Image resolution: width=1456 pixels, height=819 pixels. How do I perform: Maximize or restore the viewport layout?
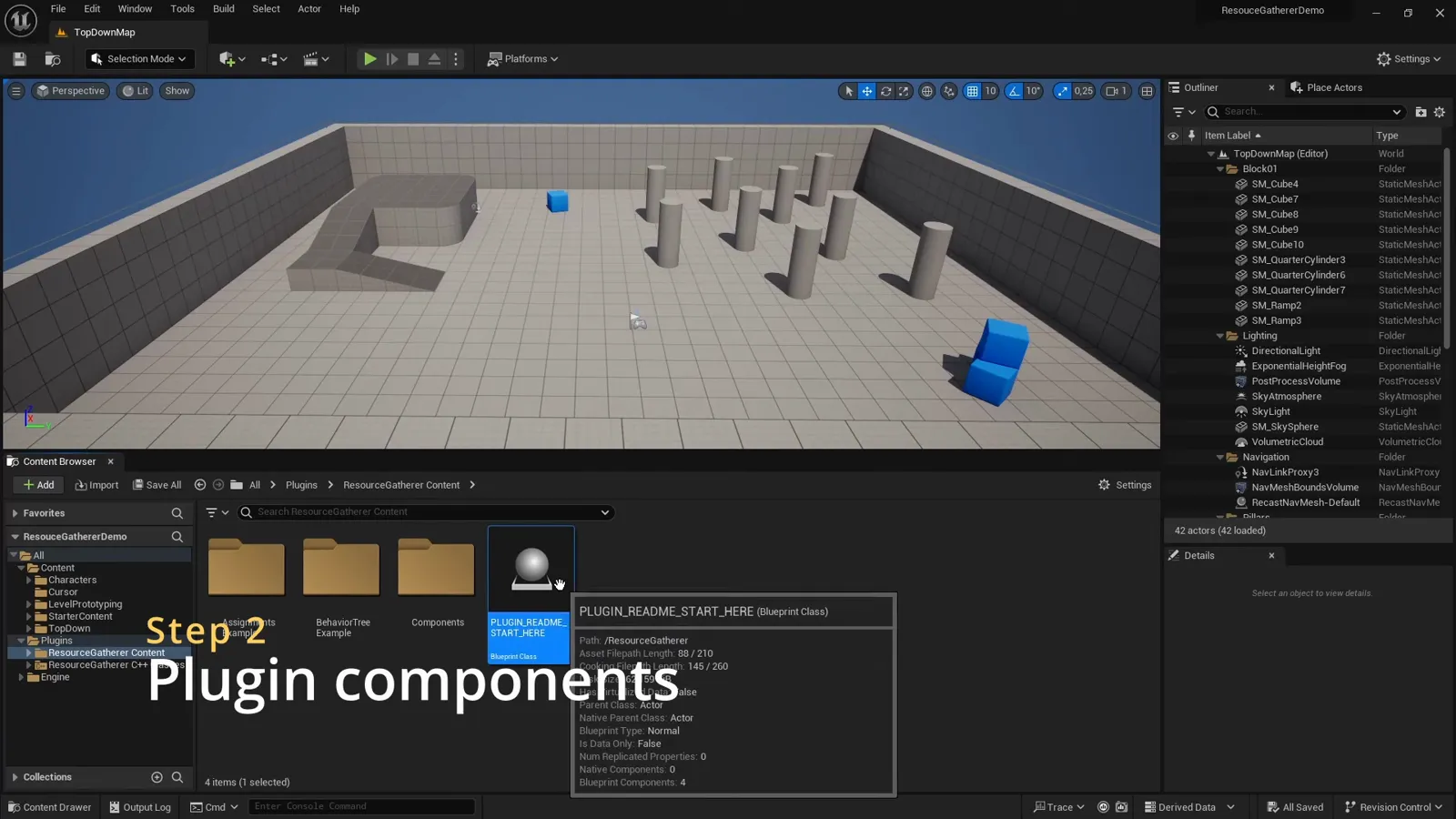click(1147, 91)
